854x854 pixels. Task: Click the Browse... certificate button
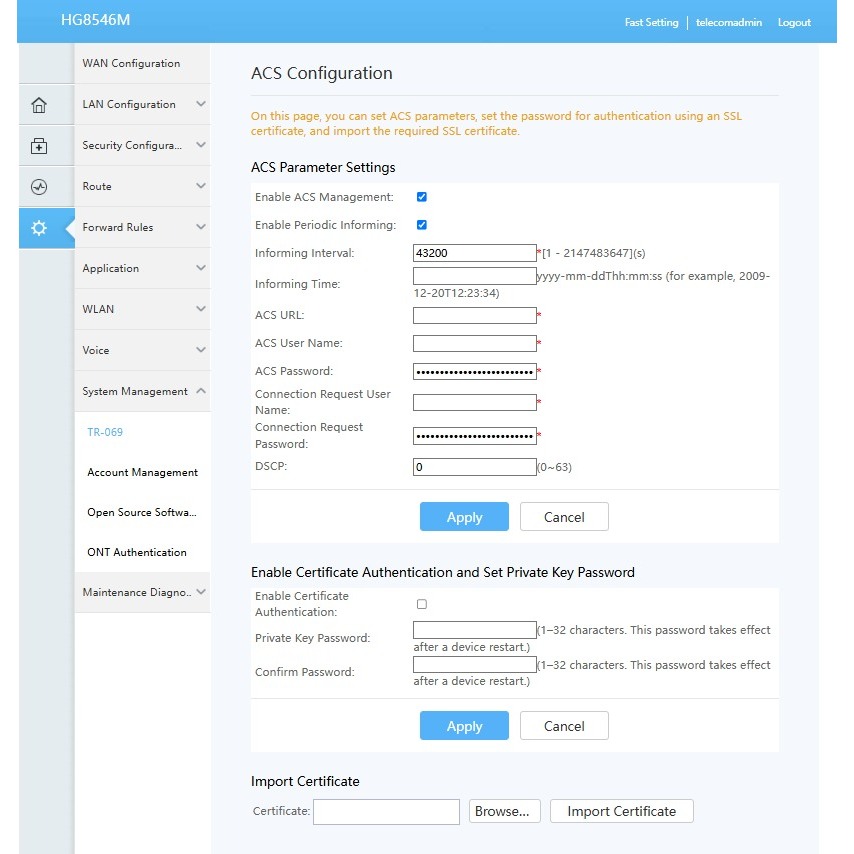coord(505,811)
